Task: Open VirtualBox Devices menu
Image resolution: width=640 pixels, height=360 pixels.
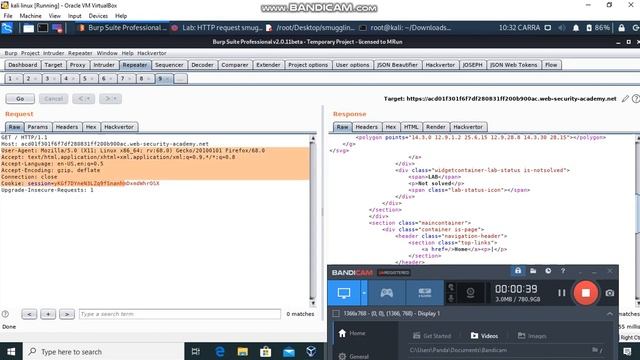Action: click(x=98, y=16)
